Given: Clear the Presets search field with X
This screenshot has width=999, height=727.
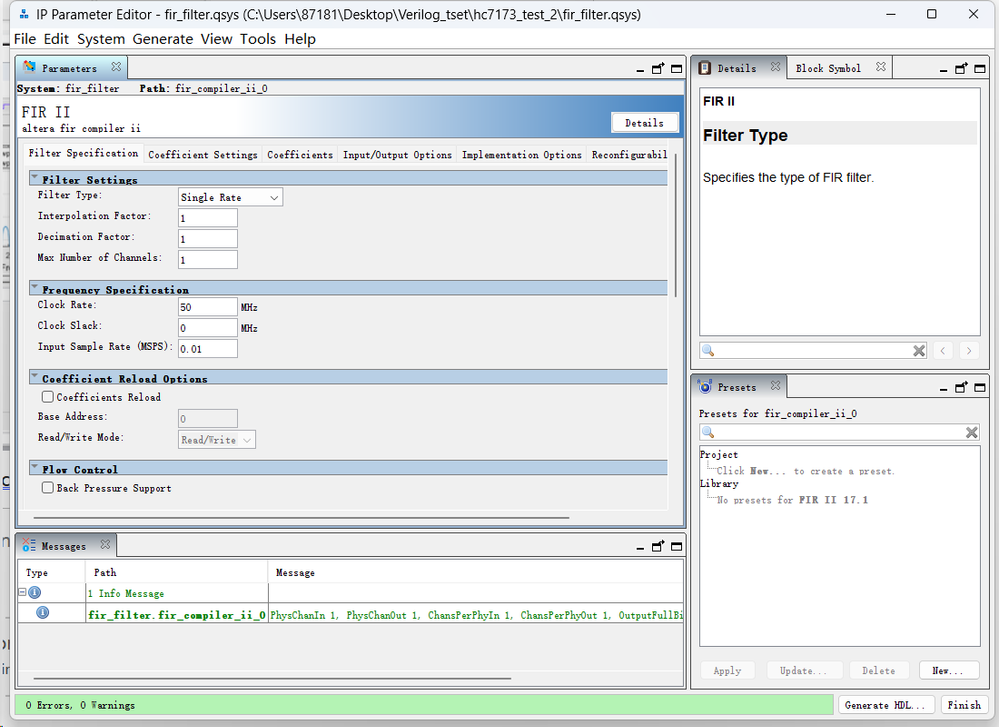Looking at the screenshot, I should [x=972, y=433].
